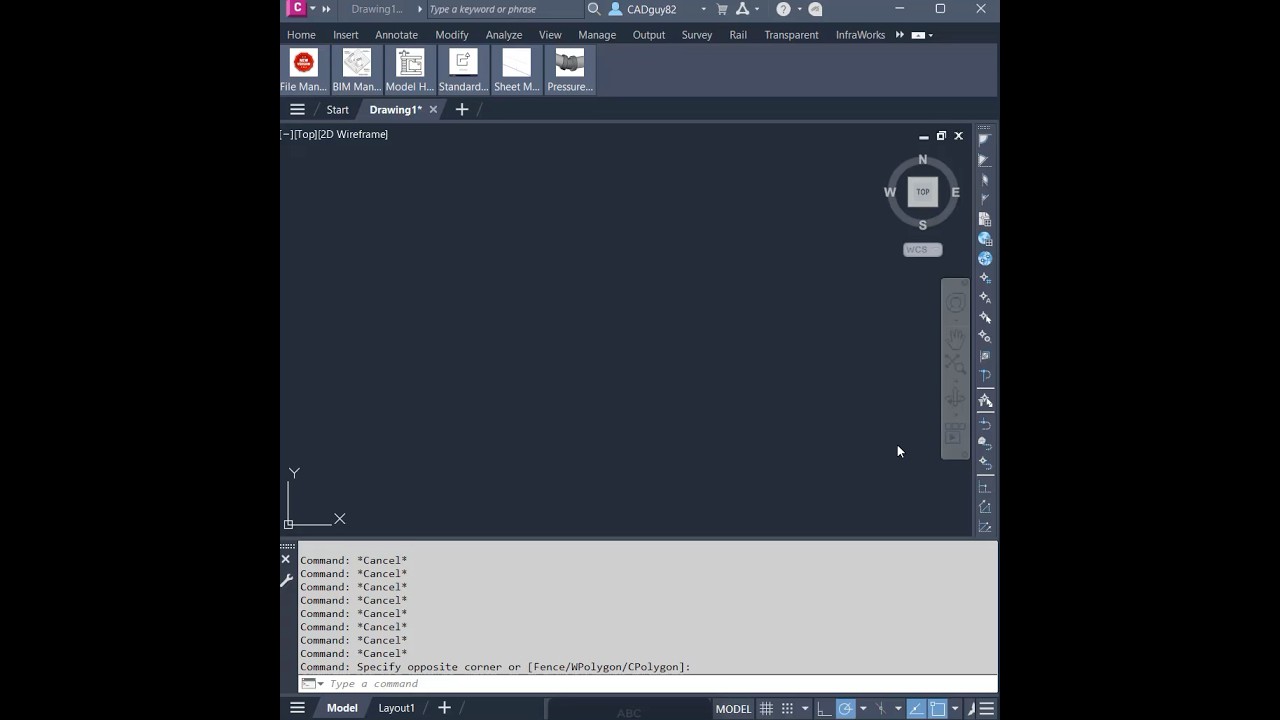Open ShowMotion in navigation bar

click(956, 434)
